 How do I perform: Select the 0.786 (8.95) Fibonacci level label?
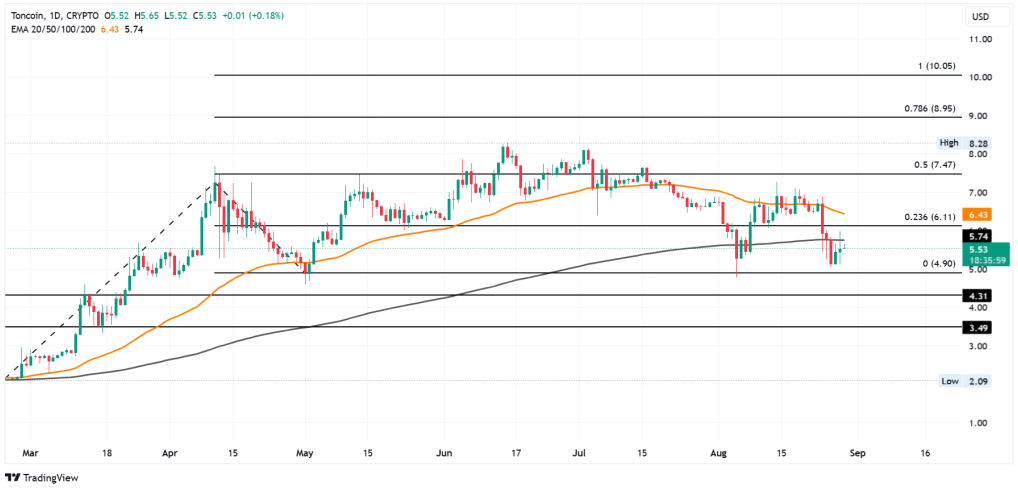click(x=930, y=108)
